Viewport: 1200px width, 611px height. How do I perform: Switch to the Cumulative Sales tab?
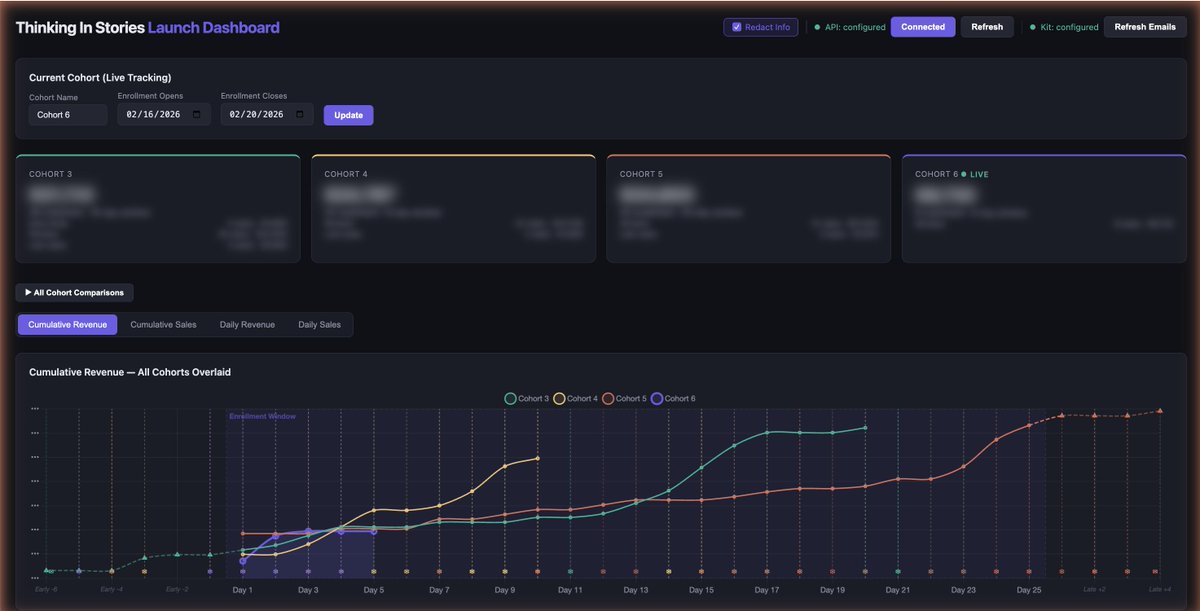[x=163, y=325]
